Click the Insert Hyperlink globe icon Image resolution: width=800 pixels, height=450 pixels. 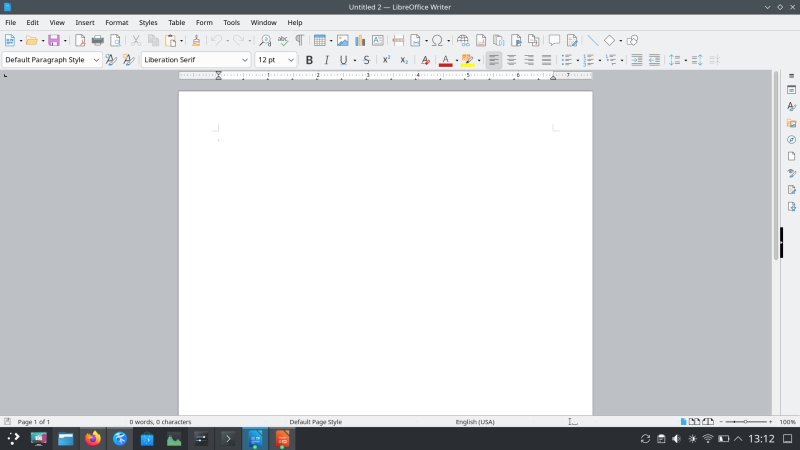pos(463,41)
